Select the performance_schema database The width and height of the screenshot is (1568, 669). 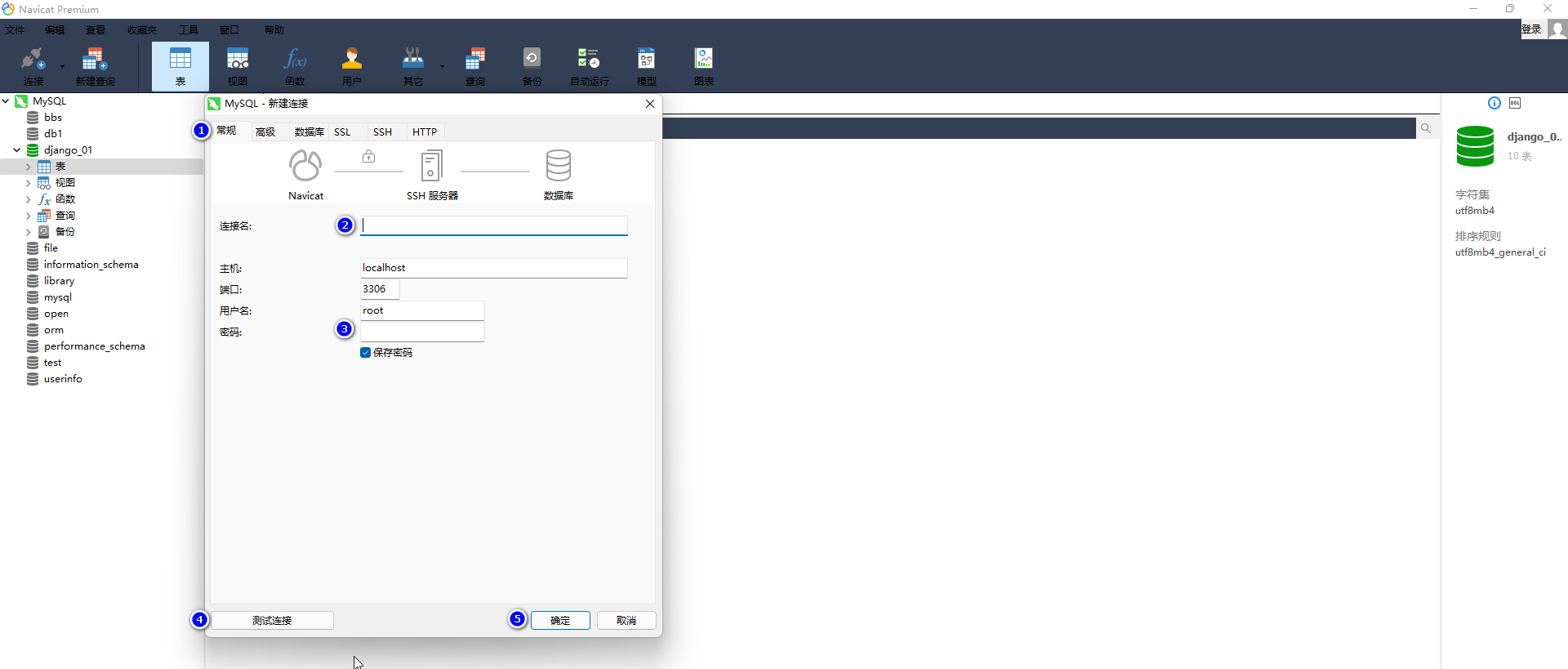coord(94,346)
